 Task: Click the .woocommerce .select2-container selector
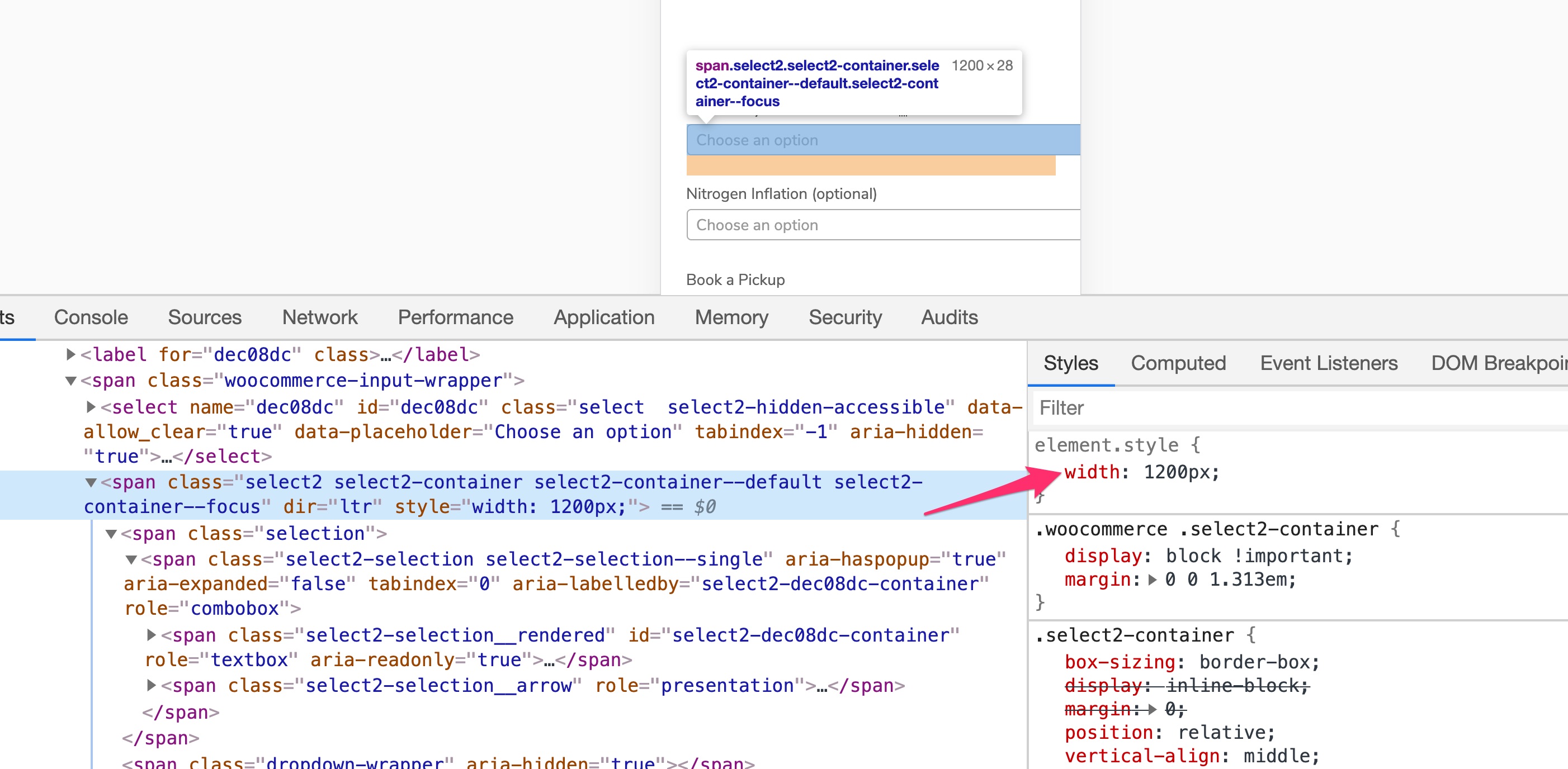(1206, 529)
